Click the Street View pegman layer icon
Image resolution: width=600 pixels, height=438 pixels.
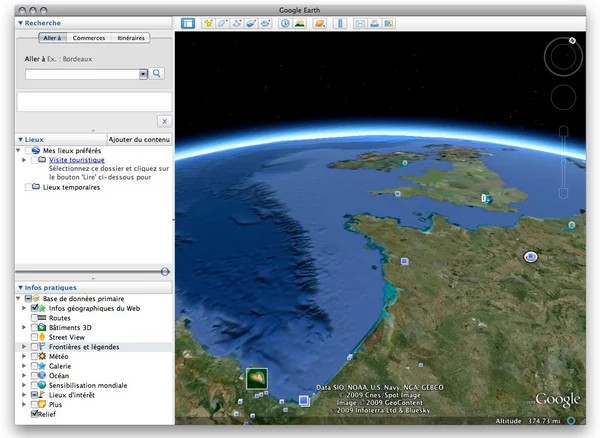[x=42, y=337]
